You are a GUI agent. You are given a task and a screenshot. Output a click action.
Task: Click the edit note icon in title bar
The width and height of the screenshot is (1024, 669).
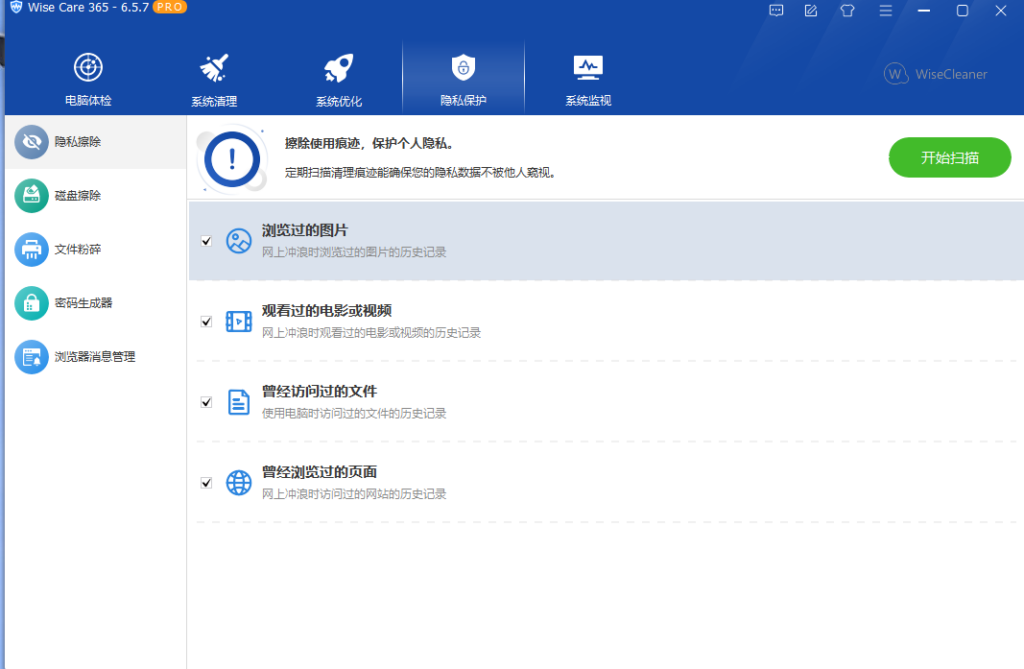[811, 10]
